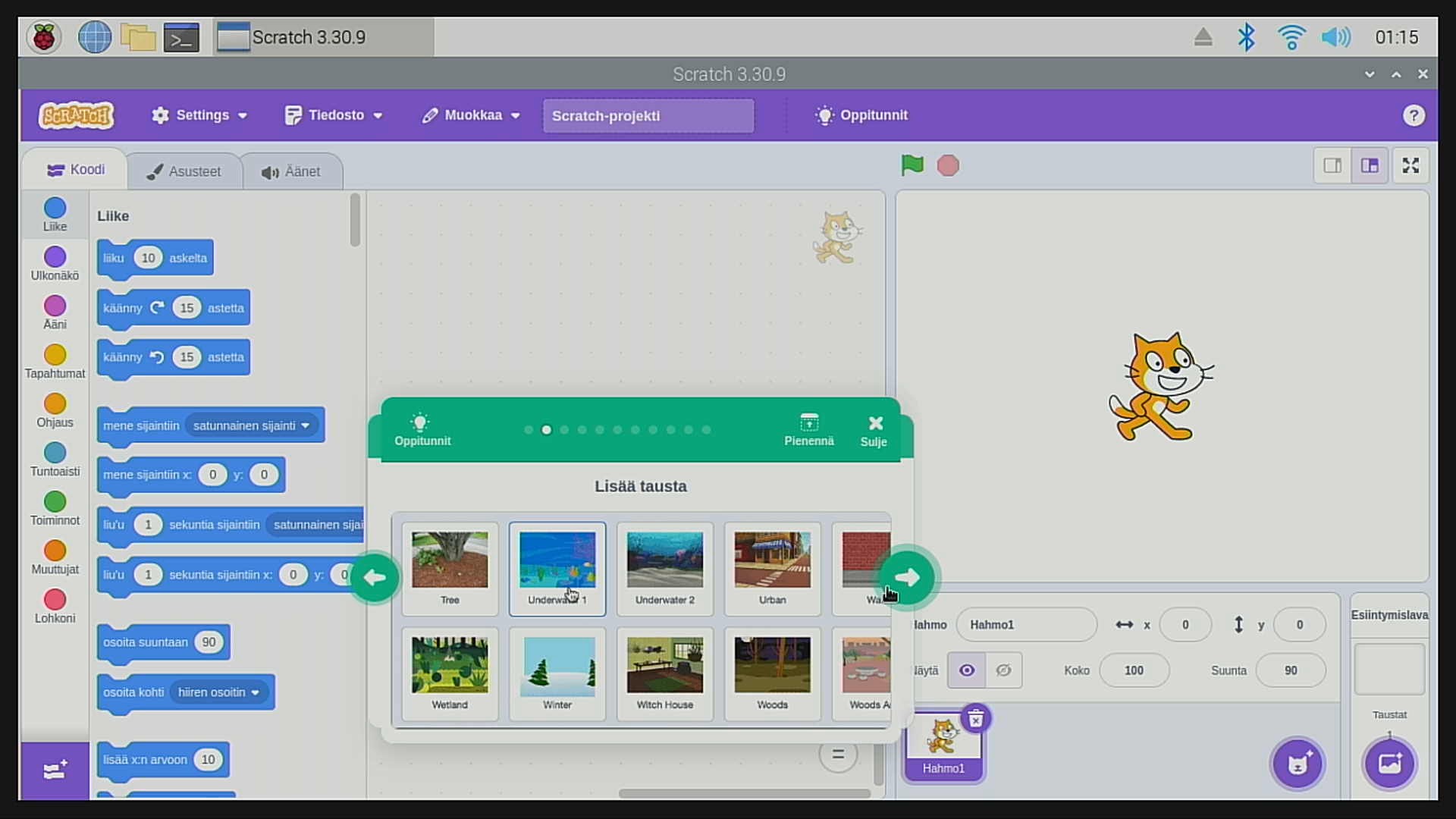The width and height of the screenshot is (1456, 819).
Task: Open the file manager folders icon
Action: tap(138, 37)
